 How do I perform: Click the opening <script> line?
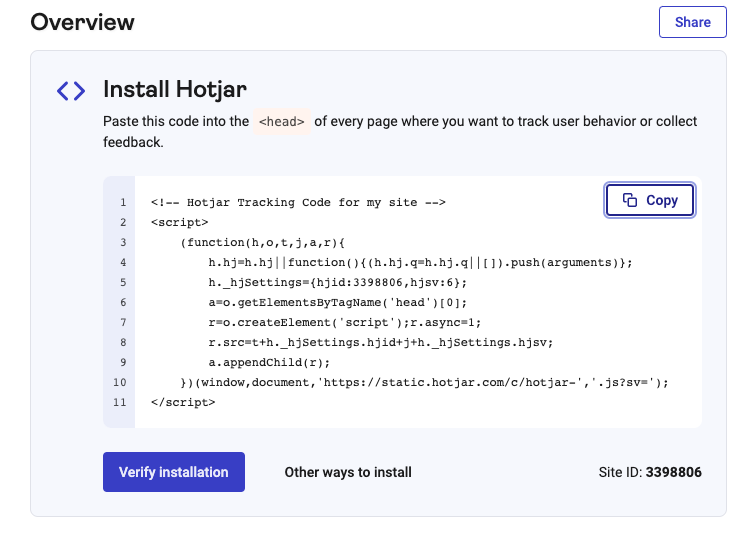tap(180, 222)
